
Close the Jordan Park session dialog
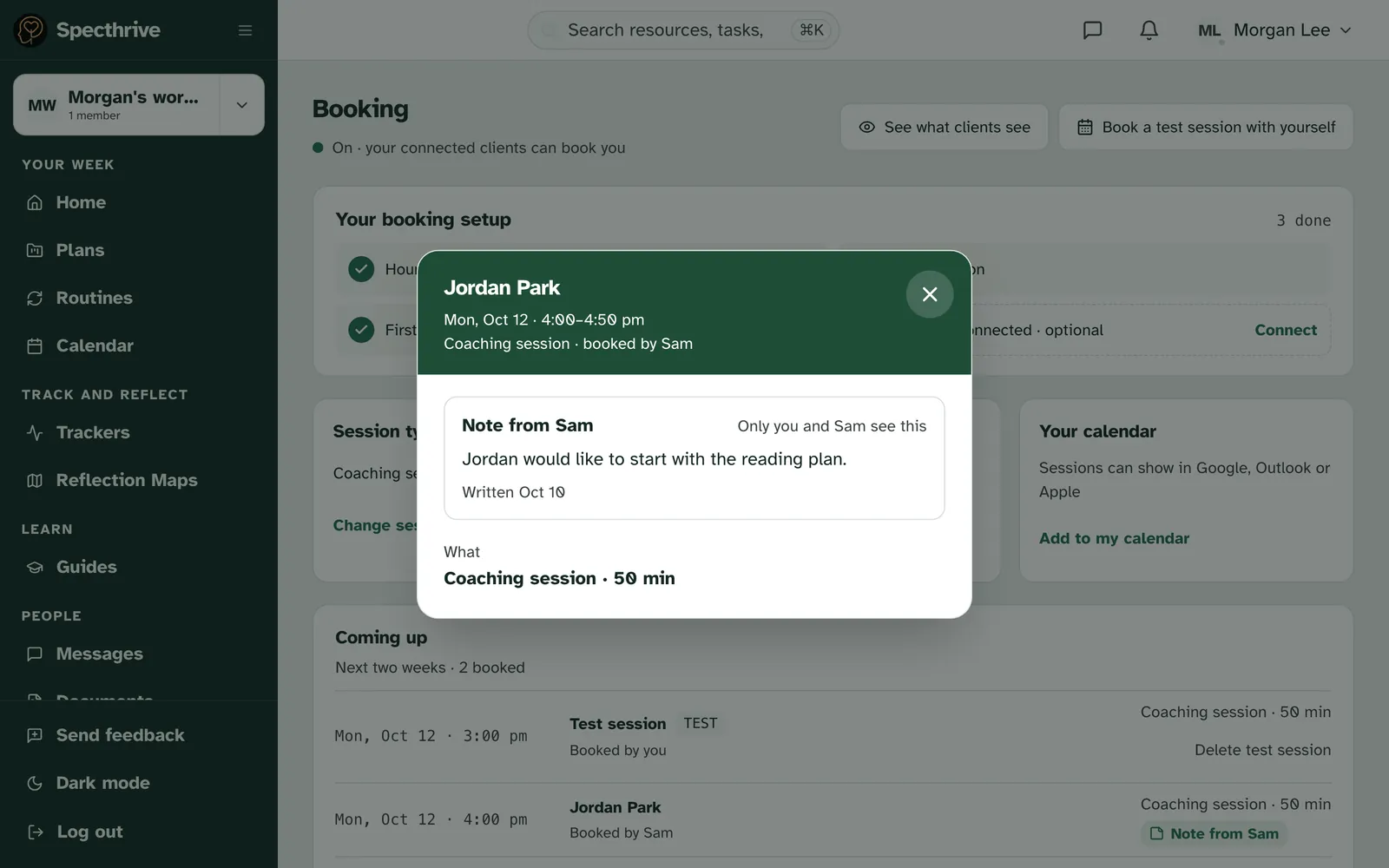tap(930, 294)
